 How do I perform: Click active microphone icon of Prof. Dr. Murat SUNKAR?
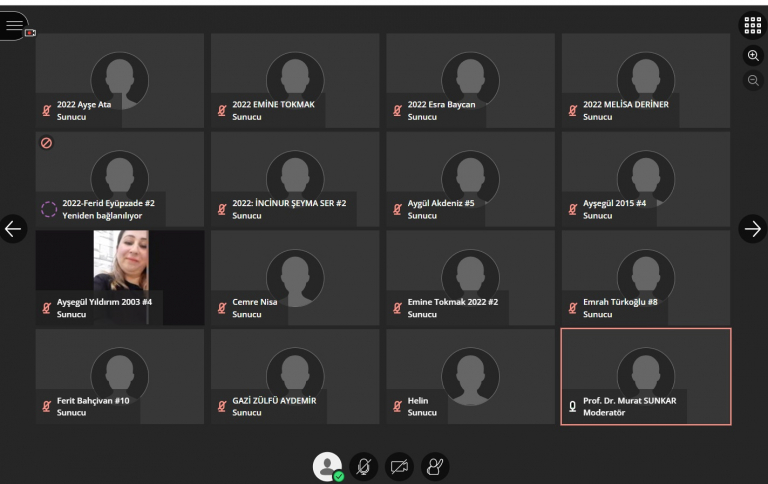click(x=573, y=407)
